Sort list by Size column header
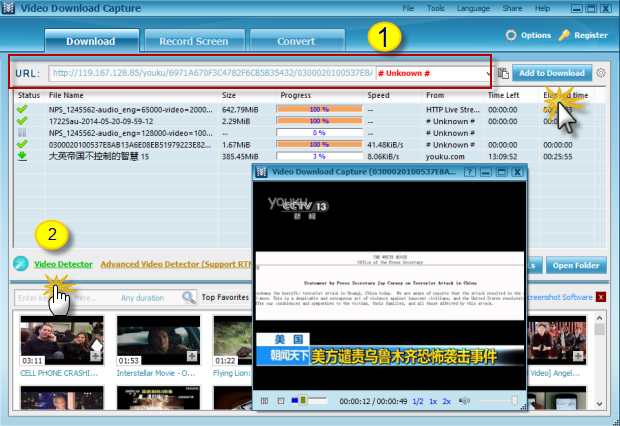Viewport: 620px width, 426px height. [x=247, y=95]
